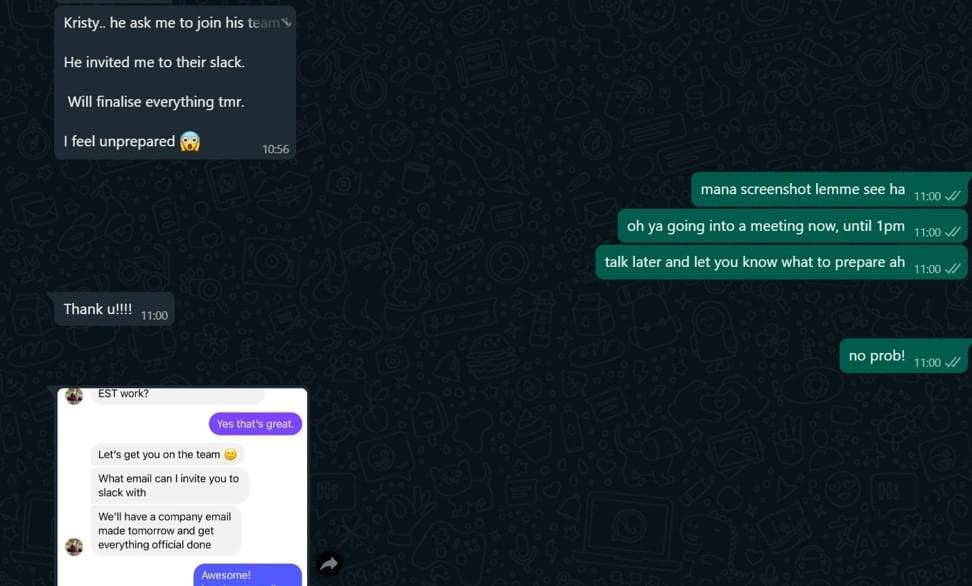The image size is (972, 586).
Task: Click check marks on 'mana screenshot lemme see ha'
Action: pos(953,196)
